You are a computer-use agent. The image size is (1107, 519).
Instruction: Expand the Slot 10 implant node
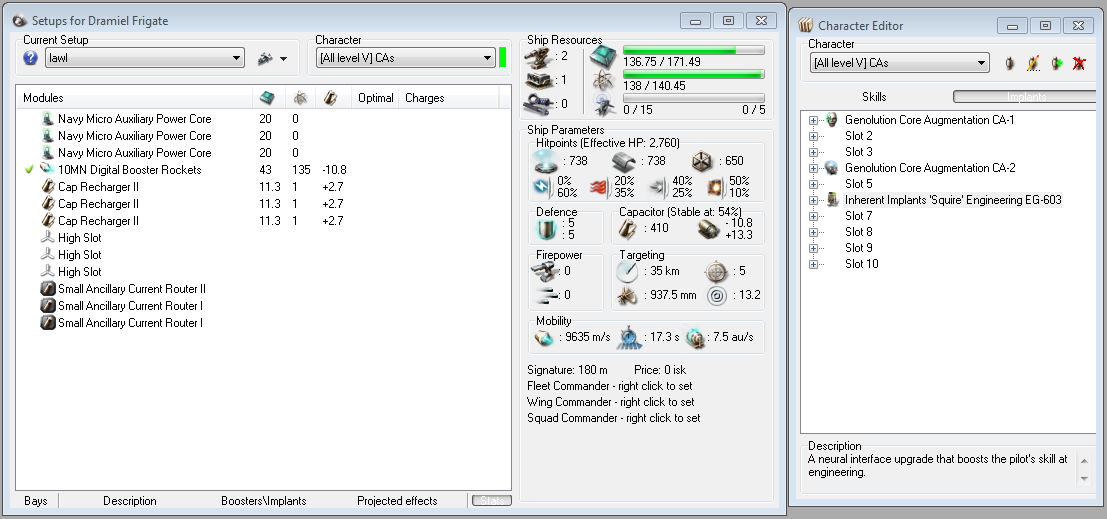[813, 264]
